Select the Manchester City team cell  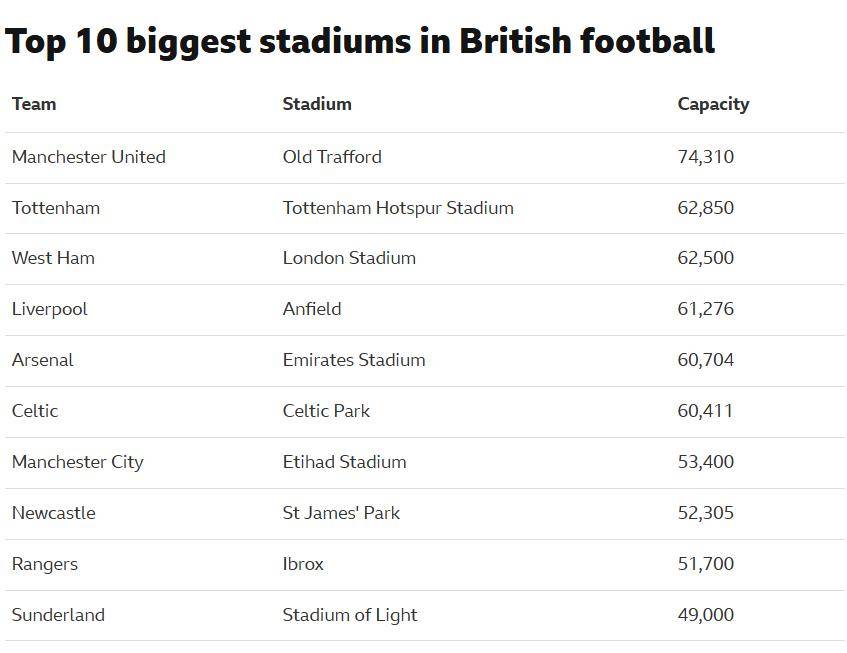point(78,462)
